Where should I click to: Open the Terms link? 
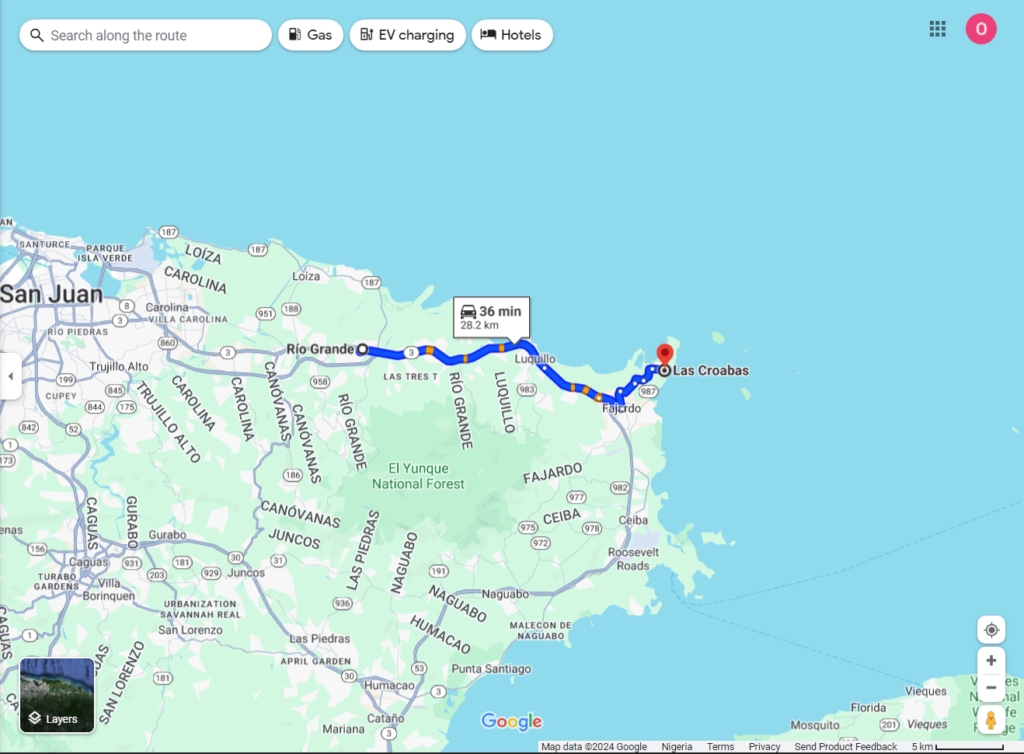pos(720,747)
